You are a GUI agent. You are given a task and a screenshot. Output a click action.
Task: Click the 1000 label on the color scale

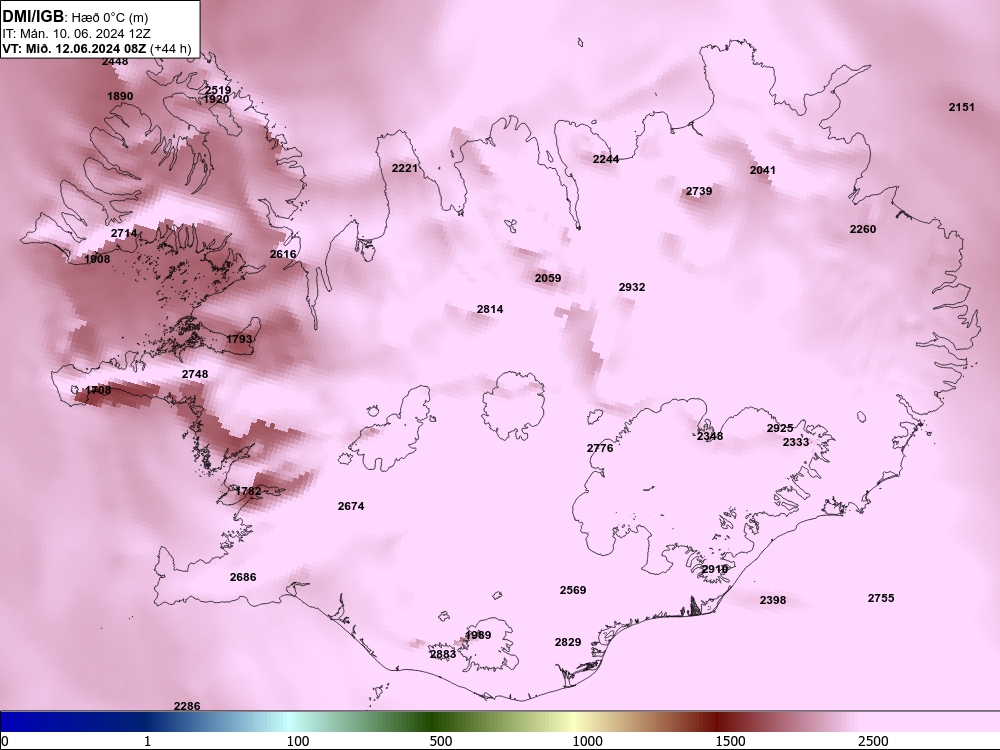click(587, 741)
